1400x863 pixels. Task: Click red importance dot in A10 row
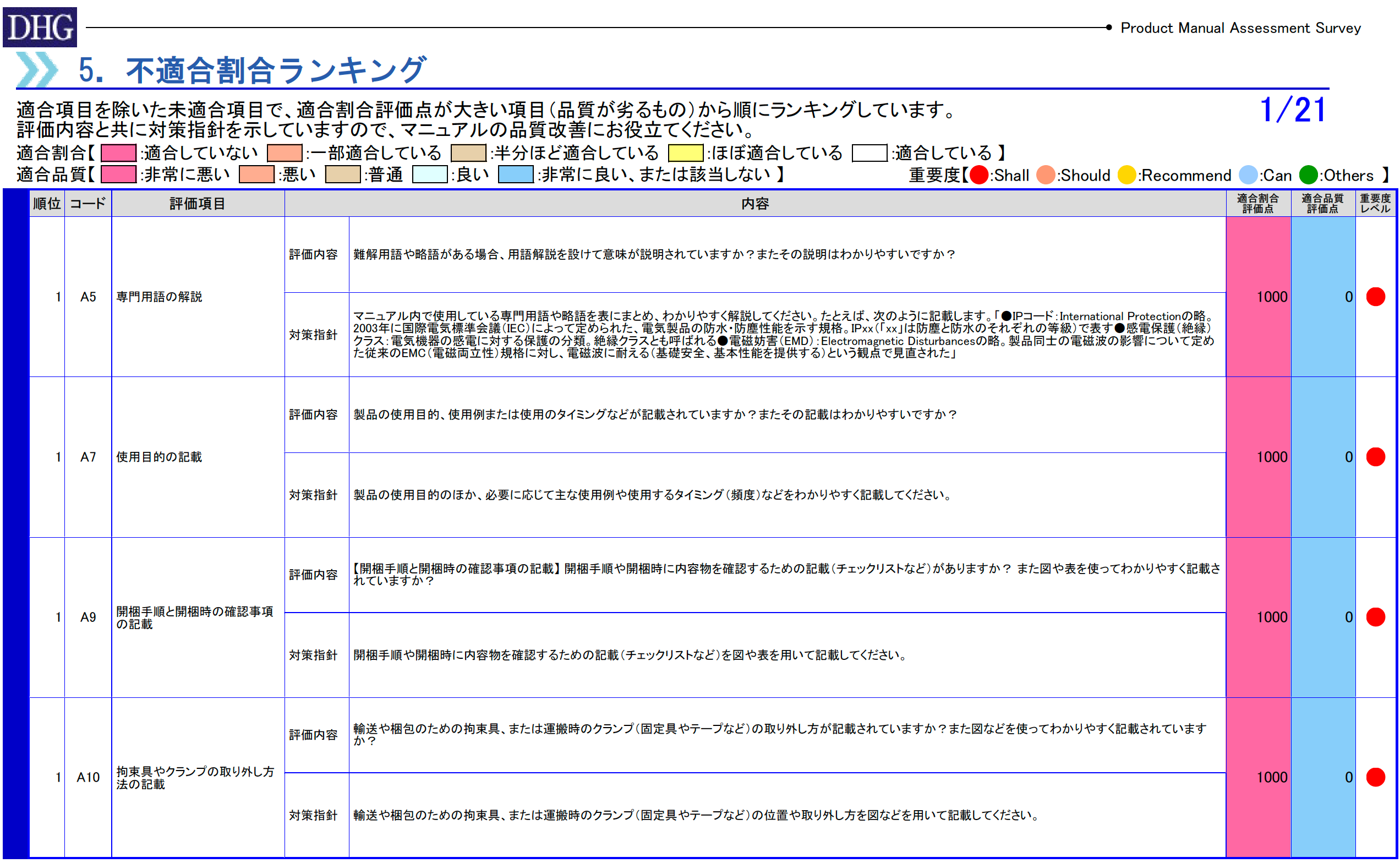pos(1375,777)
